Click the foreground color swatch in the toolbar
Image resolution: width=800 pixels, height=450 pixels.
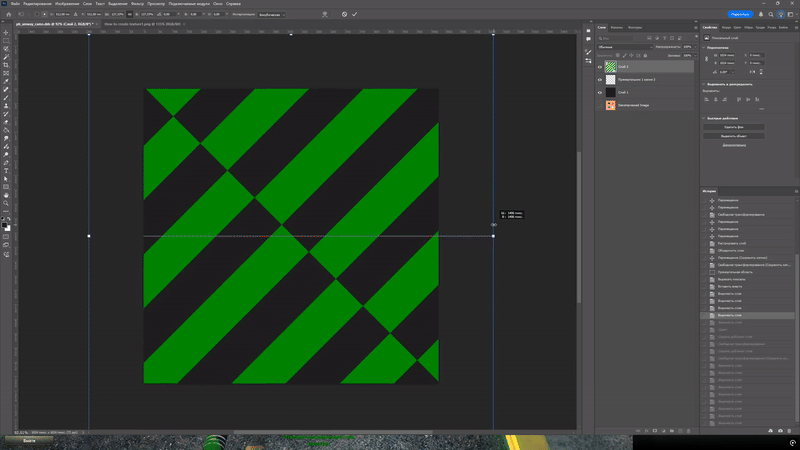click(x=6, y=225)
